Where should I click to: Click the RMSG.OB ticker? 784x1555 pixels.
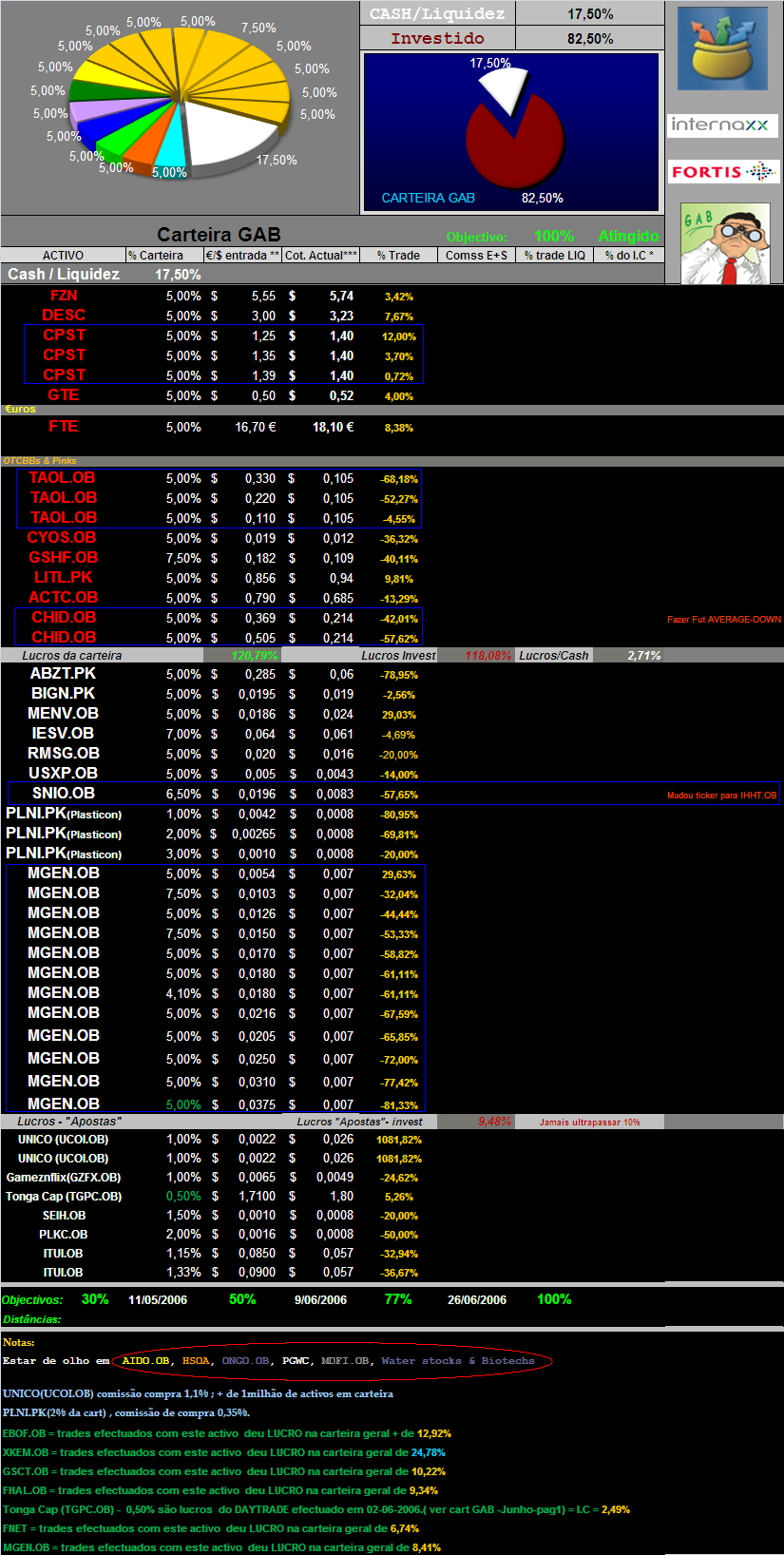click(x=64, y=753)
